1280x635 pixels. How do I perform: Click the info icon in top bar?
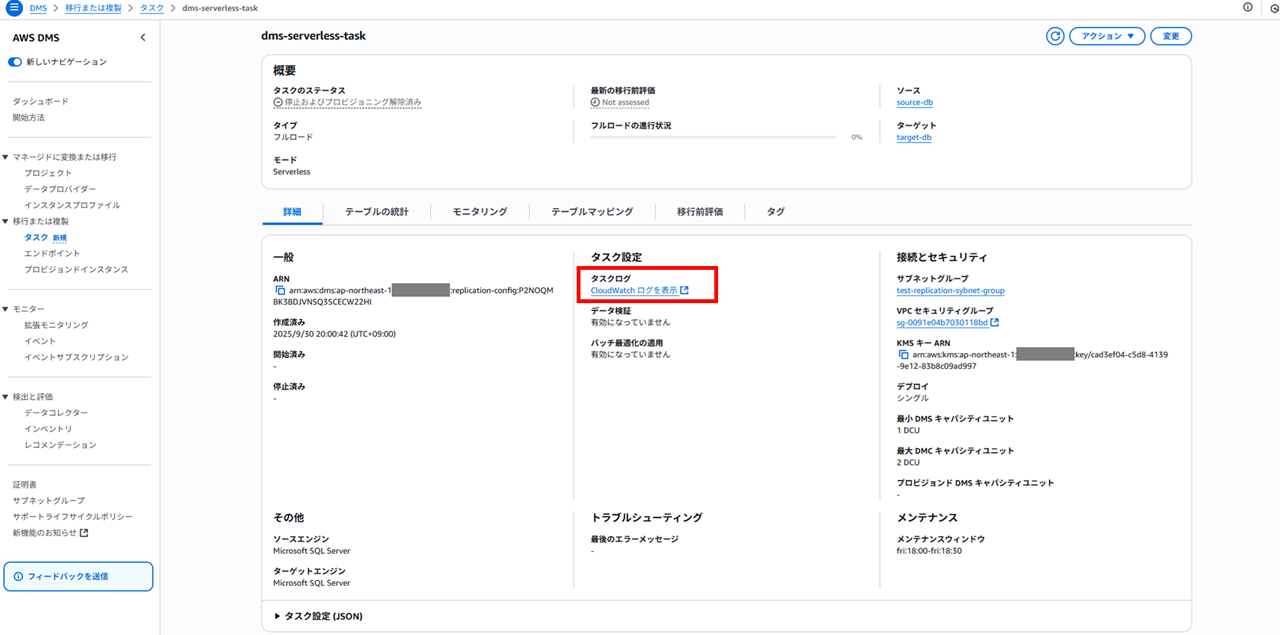coord(1247,8)
